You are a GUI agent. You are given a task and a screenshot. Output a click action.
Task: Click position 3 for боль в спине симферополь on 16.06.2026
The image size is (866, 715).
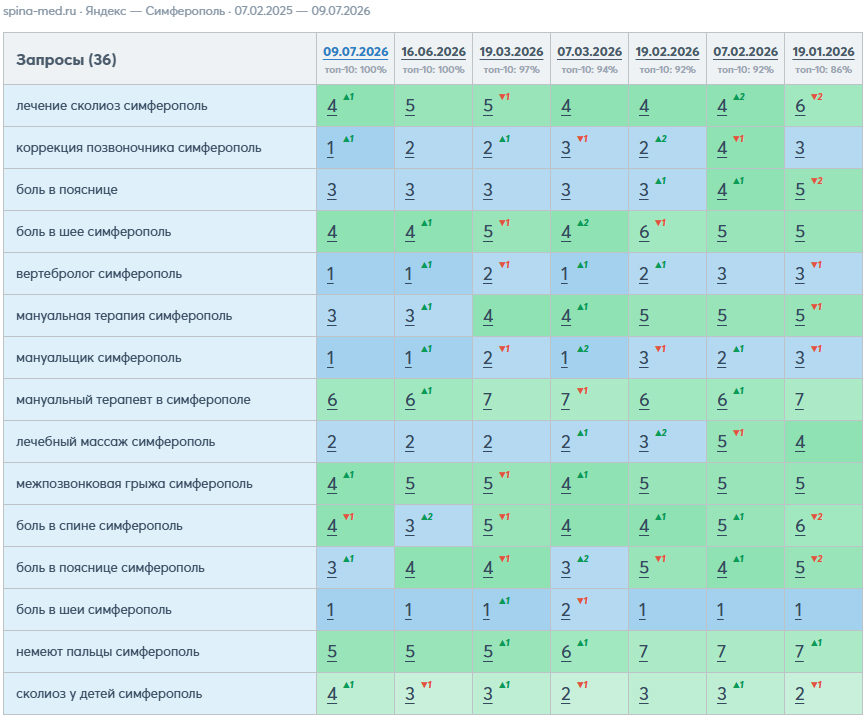click(410, 526)
